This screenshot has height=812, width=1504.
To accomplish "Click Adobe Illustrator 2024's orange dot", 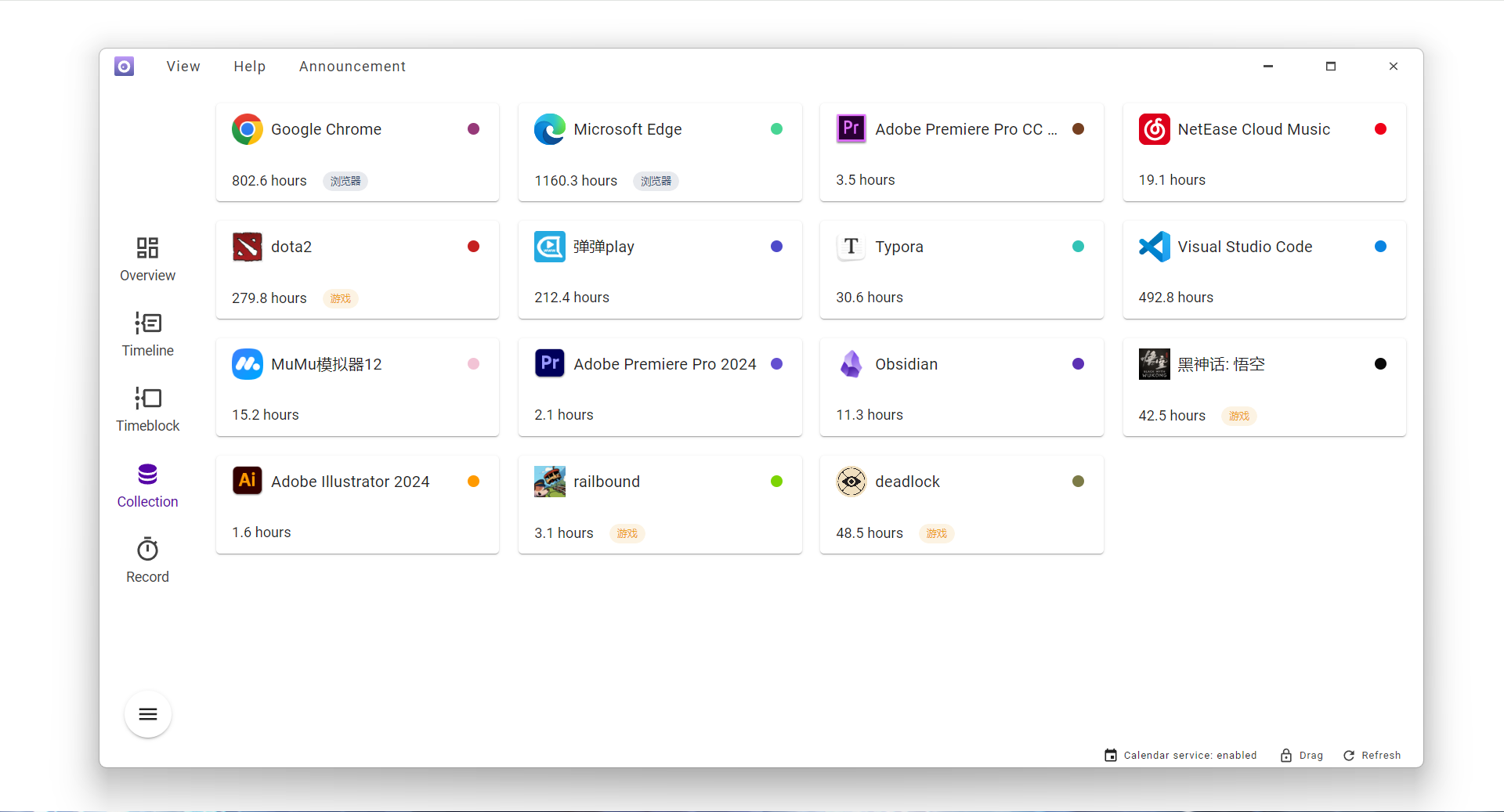I will tap(473, 482).
